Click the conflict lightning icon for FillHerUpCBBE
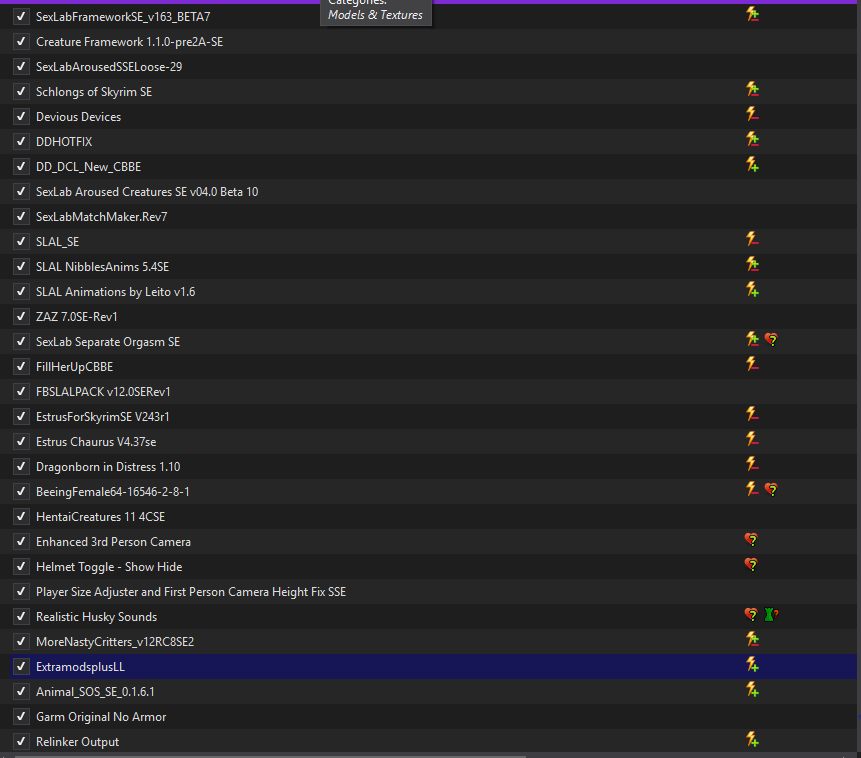 point(752,364)
